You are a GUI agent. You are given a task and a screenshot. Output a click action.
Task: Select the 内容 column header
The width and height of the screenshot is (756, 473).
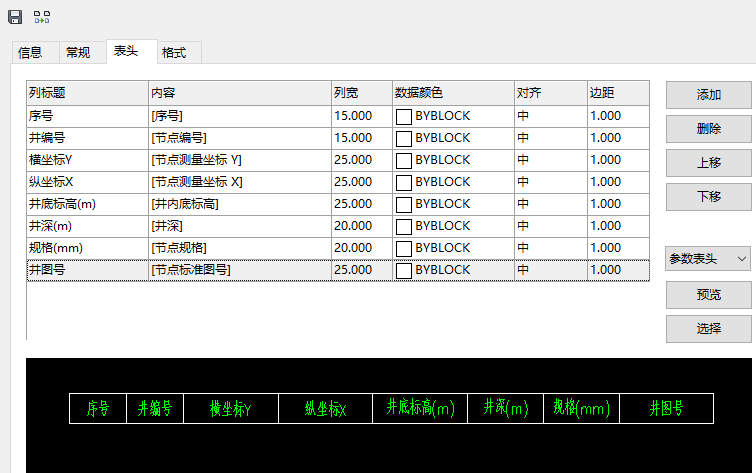[x=240, y=93]
